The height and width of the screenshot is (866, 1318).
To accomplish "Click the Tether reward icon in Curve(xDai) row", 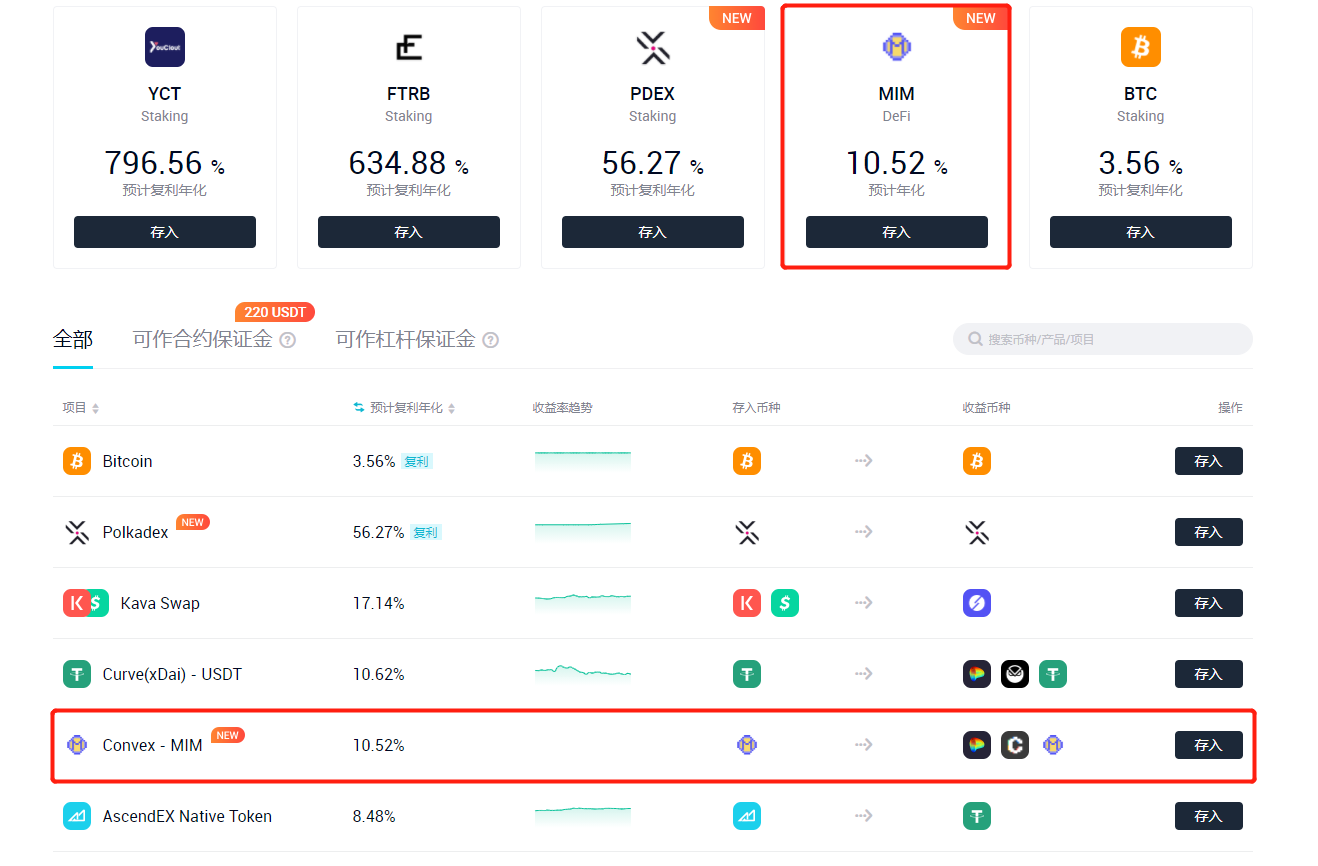I will pos(1053,674).
